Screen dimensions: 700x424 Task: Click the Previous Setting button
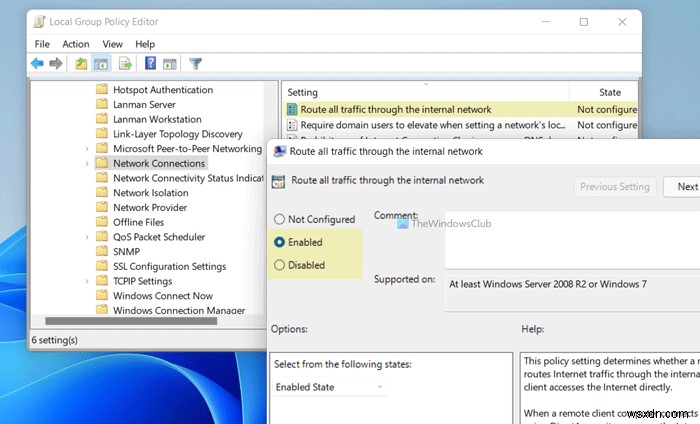click(615, 187)
